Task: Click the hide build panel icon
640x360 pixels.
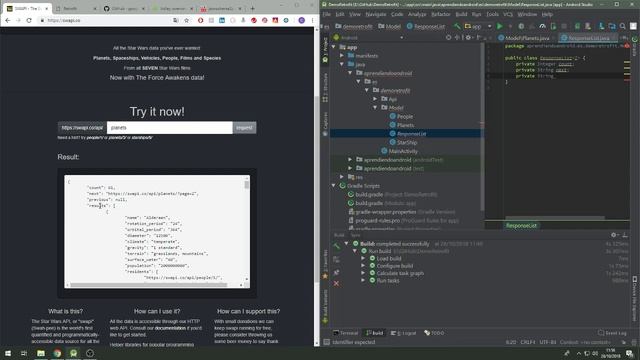Action: tap(625, 235)
